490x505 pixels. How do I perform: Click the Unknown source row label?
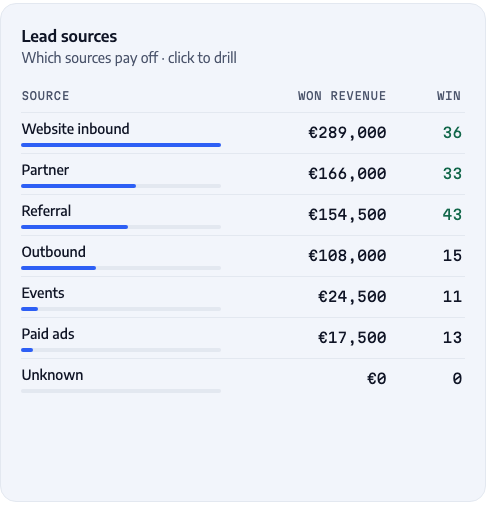[x=52, y=375]
